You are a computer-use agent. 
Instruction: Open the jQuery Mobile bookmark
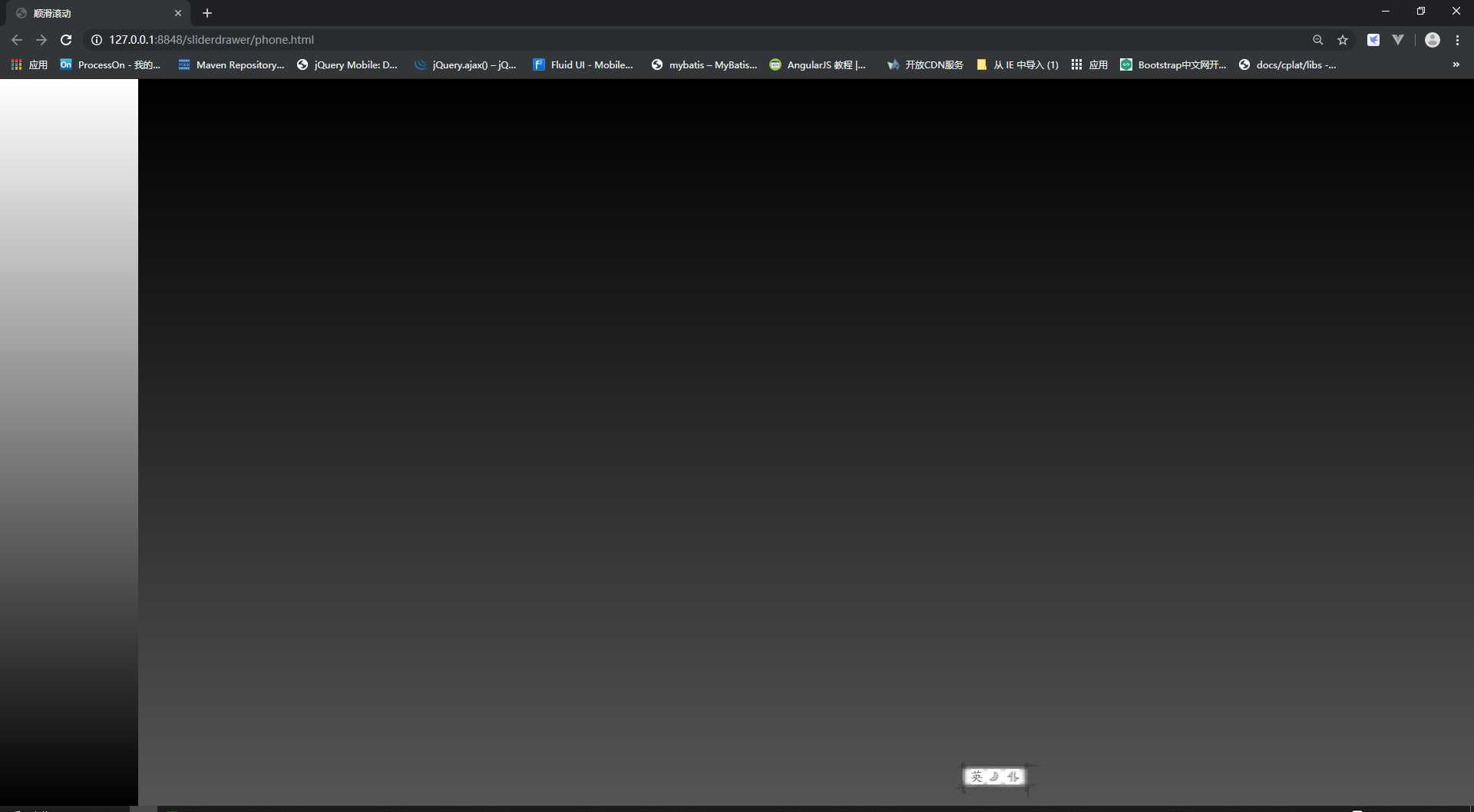347,65
